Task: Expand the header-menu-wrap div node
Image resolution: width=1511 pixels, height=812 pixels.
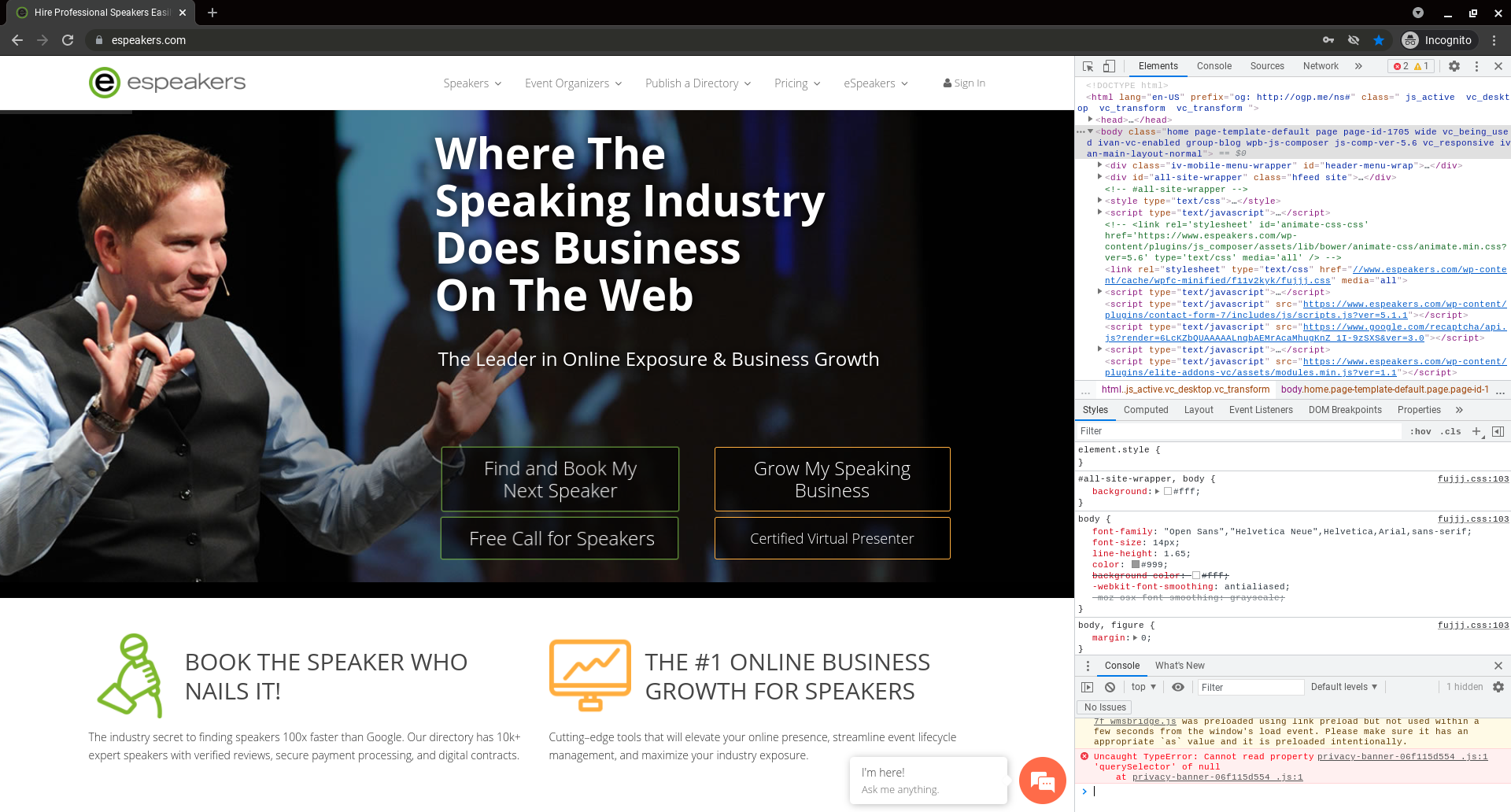Action: tap(1099, 165)
